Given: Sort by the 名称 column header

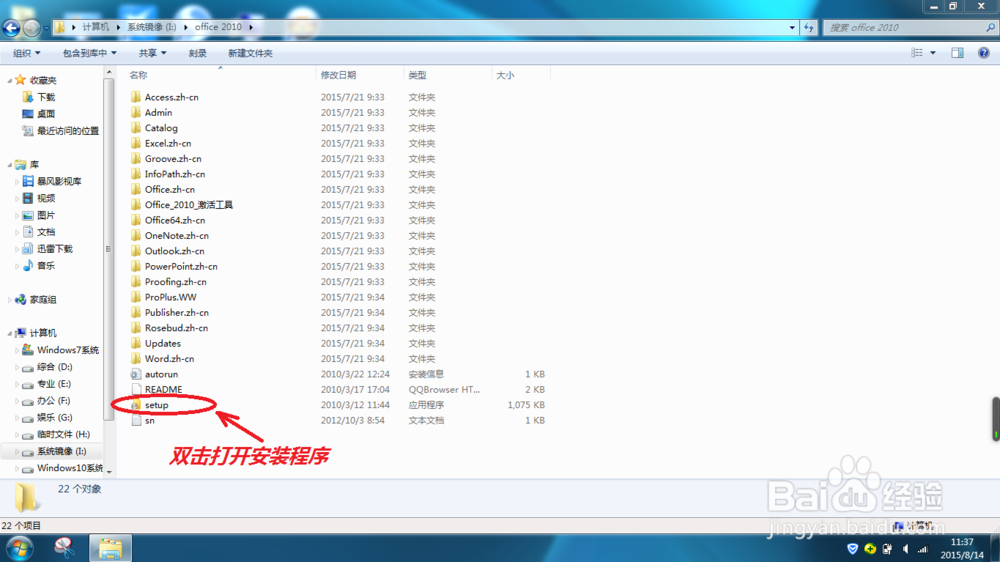Looking at the screenshot, I should [138, 75].
